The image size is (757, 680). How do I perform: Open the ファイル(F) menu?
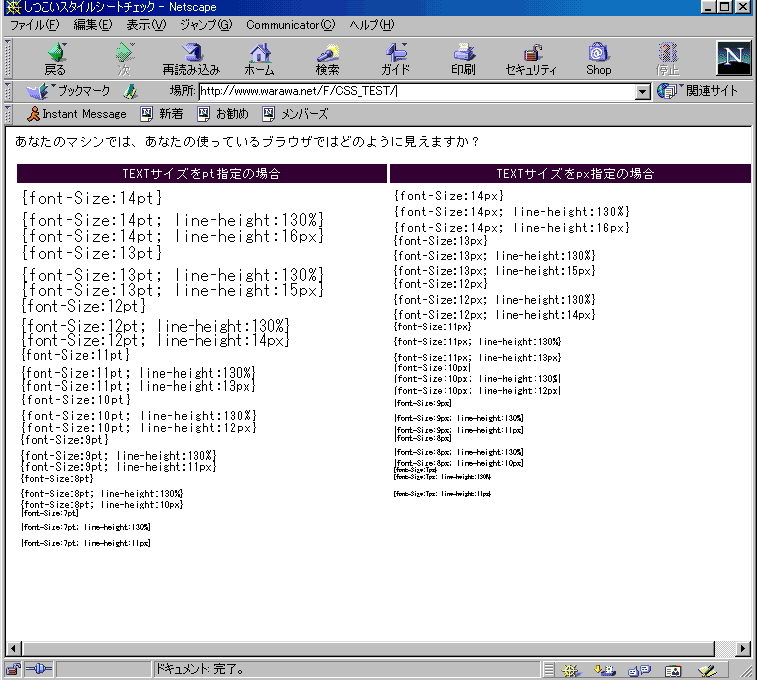pos(34,25)
